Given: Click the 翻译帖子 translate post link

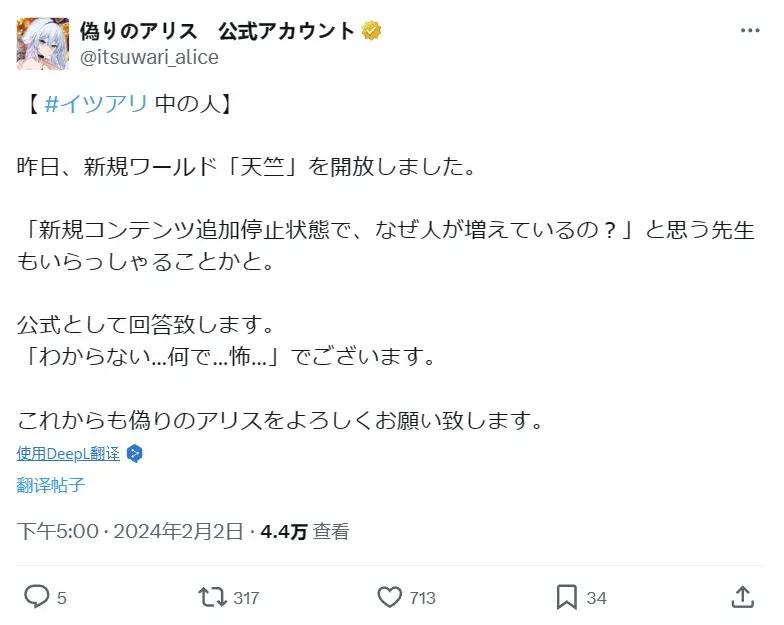Looking at the screenshot, I should click(x=51, y=486).
